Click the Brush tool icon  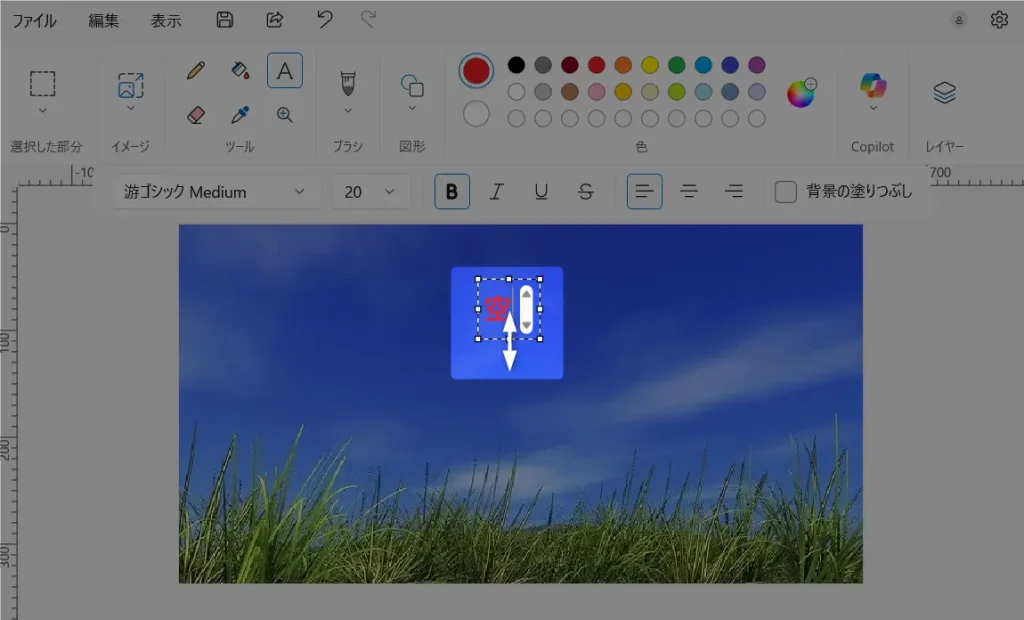pyautogui.click(x=348, y=84)
